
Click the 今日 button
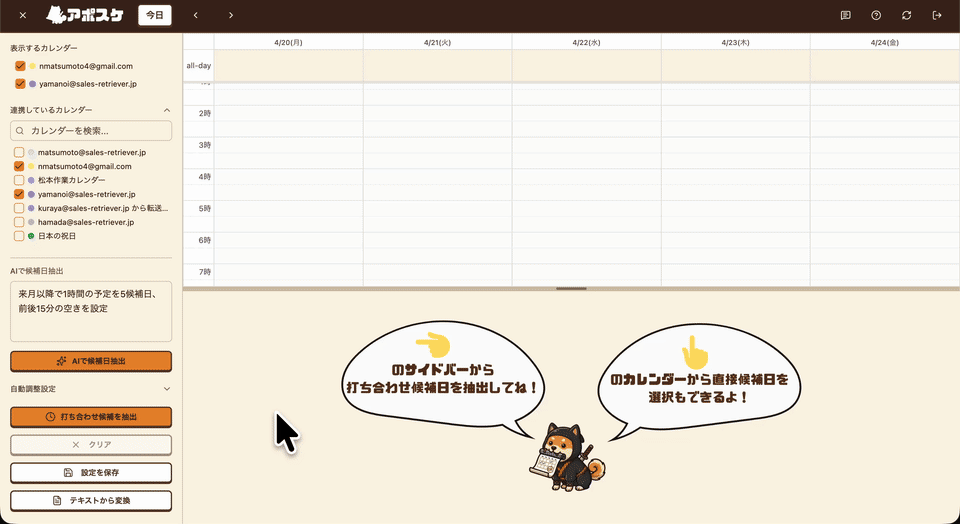(155, 15)
